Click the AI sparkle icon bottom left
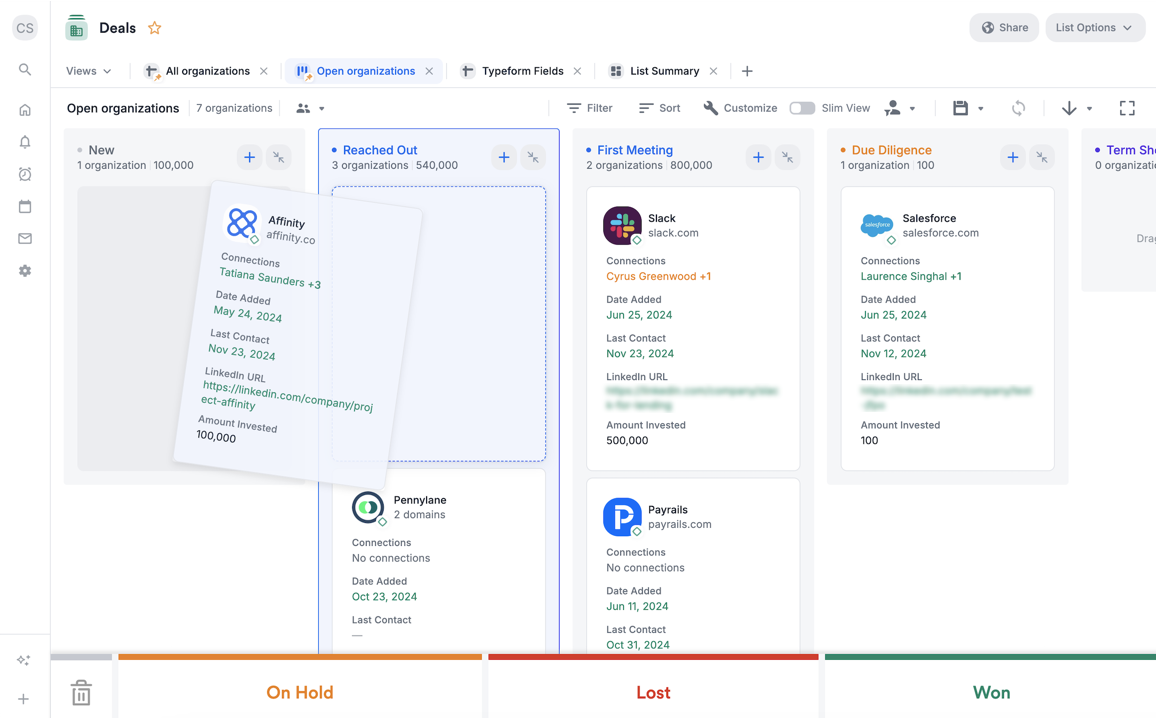Screen dimensions: 1156x718 click(24, 659)
